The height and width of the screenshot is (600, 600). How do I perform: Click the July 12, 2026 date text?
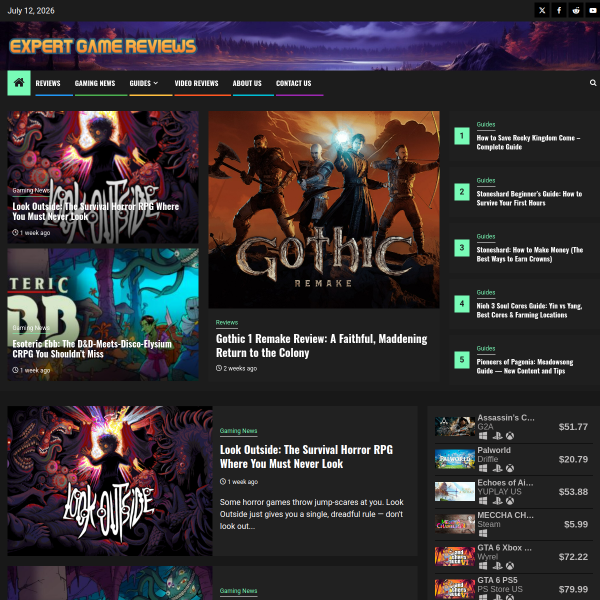pos(31,11)
